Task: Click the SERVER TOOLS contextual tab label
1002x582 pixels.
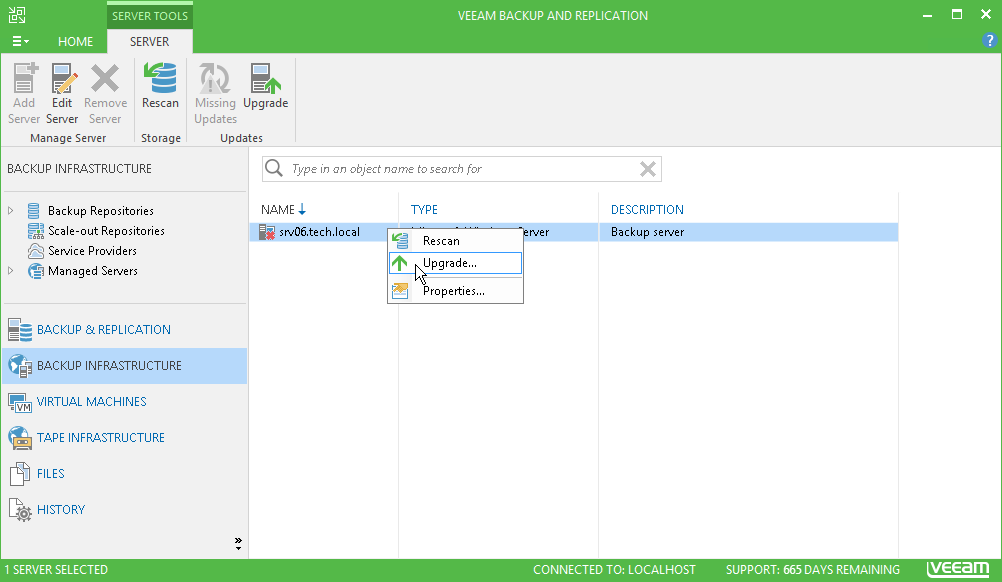Action: pyautogui.click(x=150, y=16)
